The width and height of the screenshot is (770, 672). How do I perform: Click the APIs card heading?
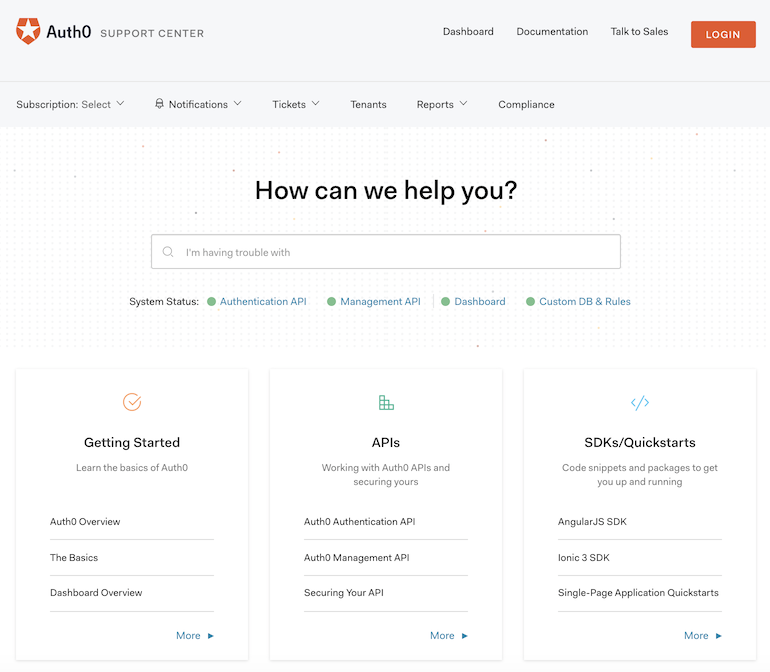(x=385, y=443)
